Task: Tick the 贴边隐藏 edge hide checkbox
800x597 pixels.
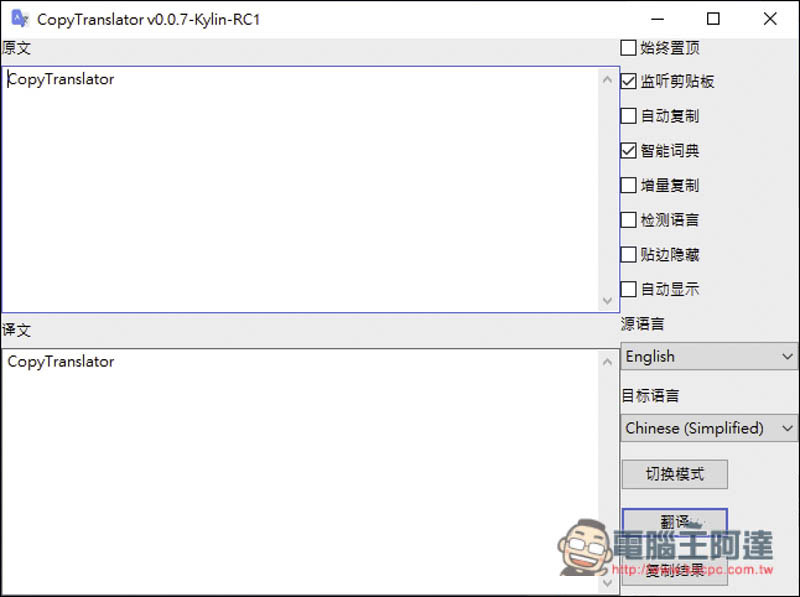Action: pyautogui.click(x=629, y=255)
